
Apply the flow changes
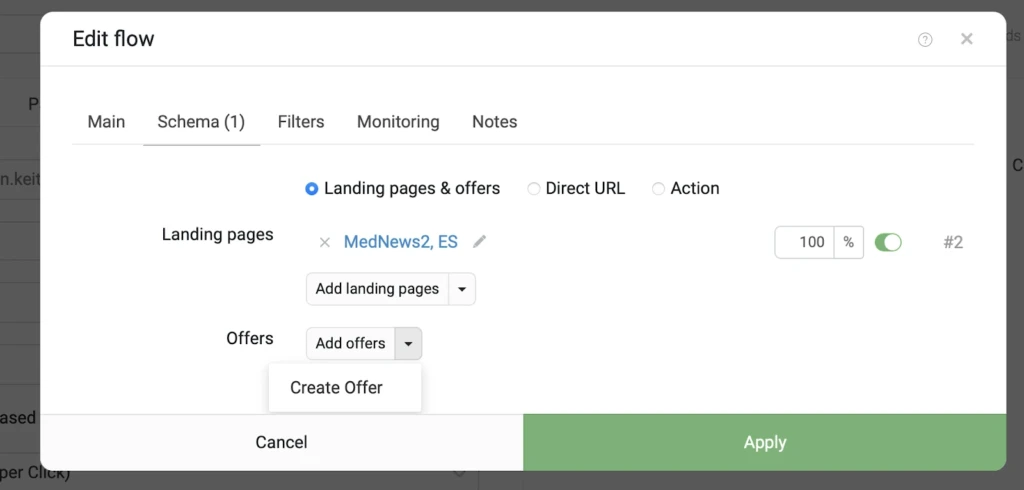pyautogui.click(x=765, y=442)
